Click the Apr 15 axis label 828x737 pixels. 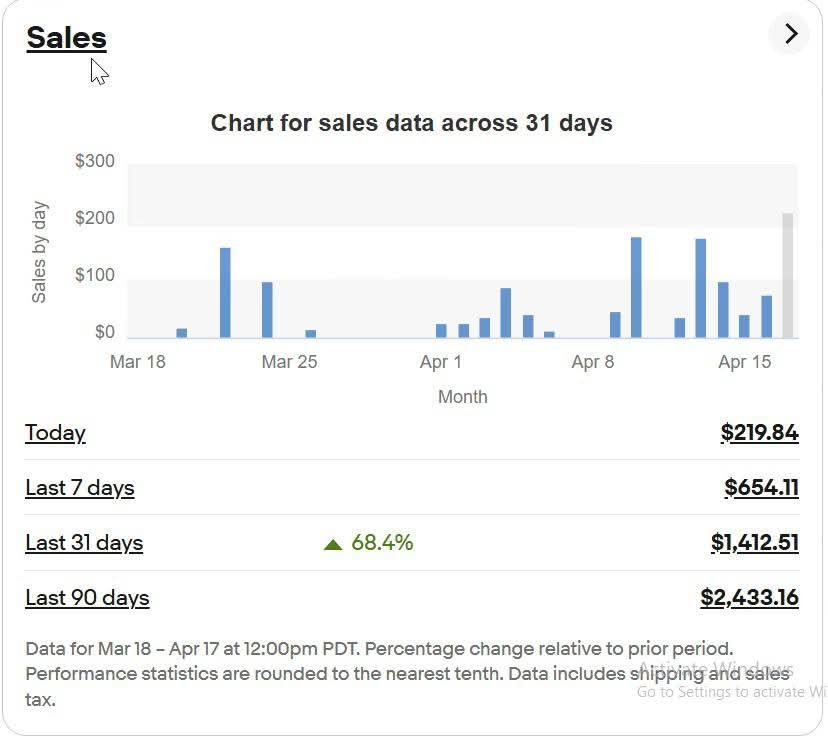(x=745, y=362)
